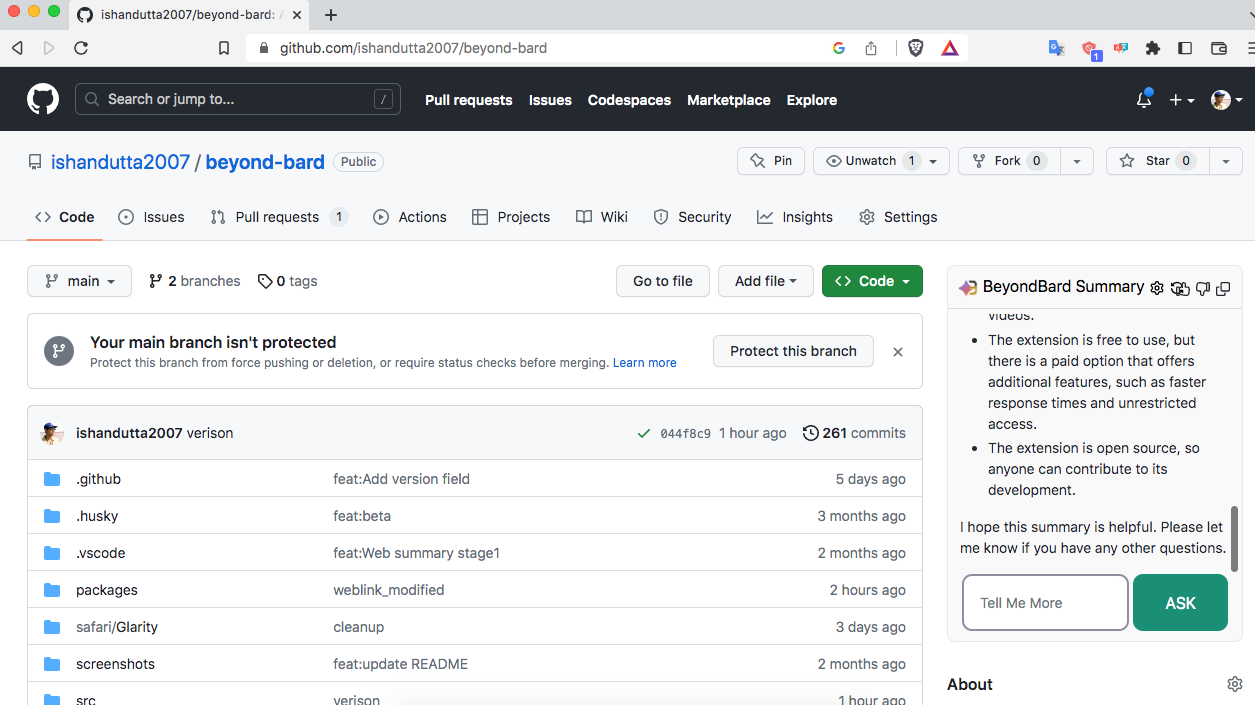Click the thumbs-down icon in BeyondBard Summary

(x=1203, y=288)
